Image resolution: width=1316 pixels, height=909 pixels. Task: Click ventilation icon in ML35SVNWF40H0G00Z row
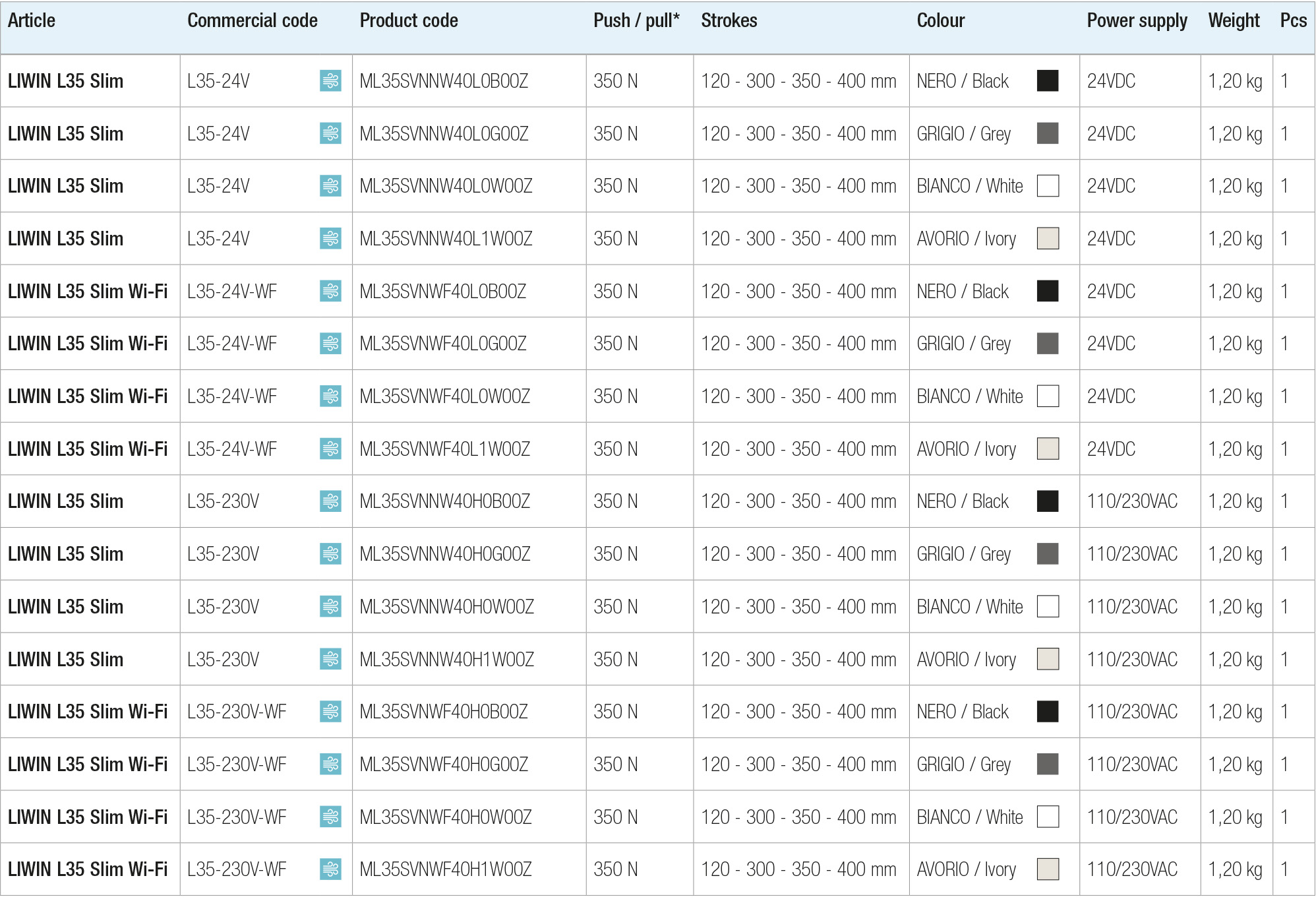point(330,764)
